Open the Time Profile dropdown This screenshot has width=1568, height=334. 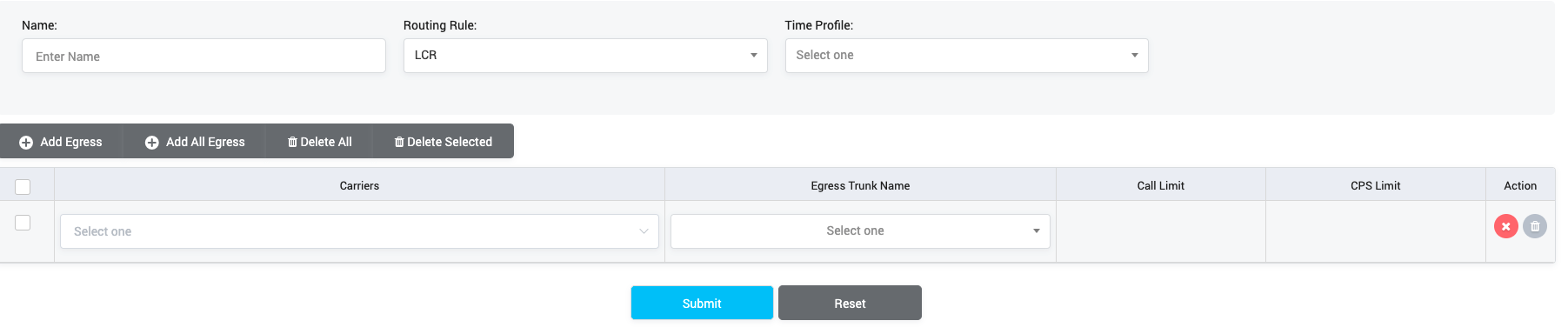[x=966, y=56]
